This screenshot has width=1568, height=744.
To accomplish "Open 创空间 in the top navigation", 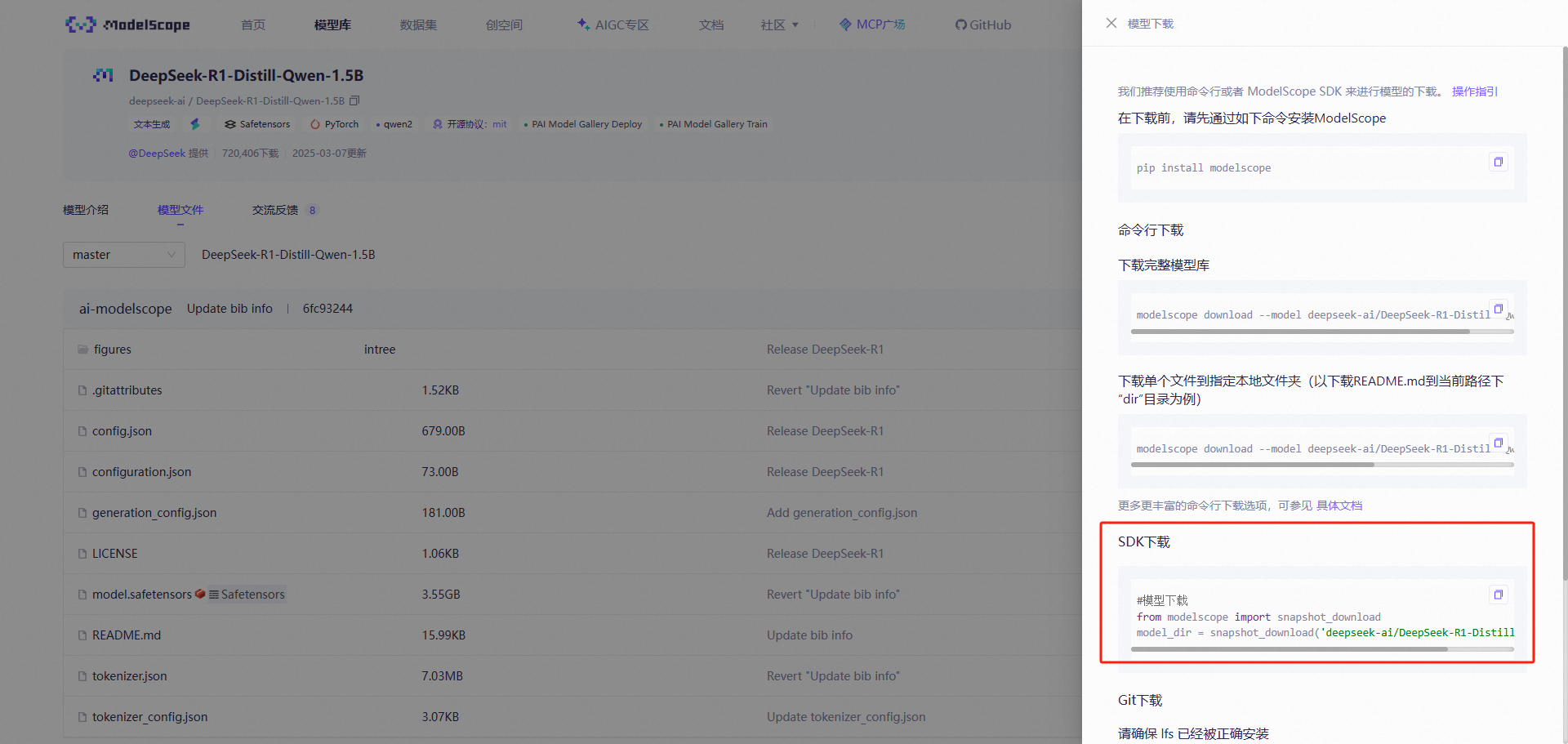I will coord(504,25).
